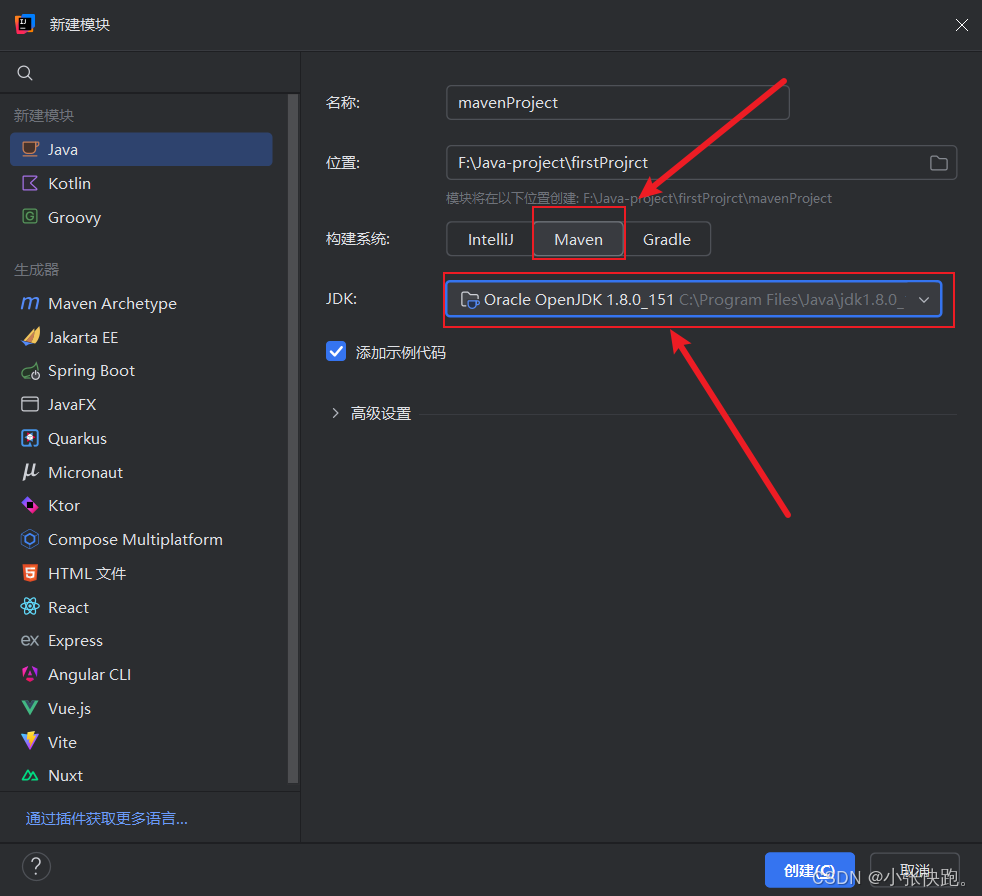This screenshot has width=982, height=896.
Task: Select JavaFX generator label
Action: 72,404
